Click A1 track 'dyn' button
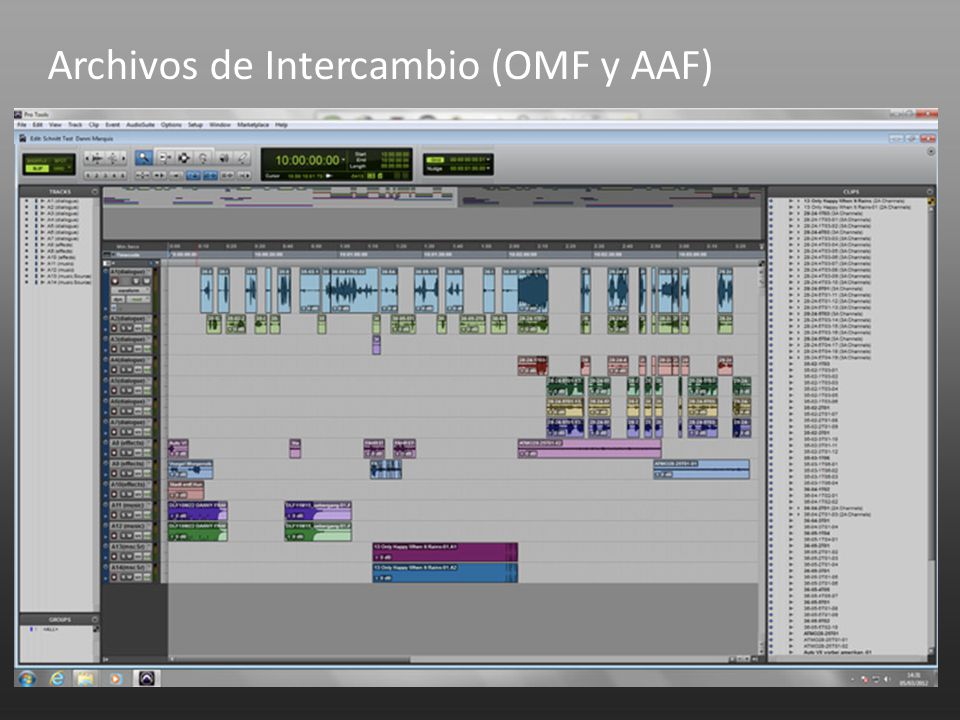Image resolution: width=960 pixels, height=720 pixels. (118, 299)
